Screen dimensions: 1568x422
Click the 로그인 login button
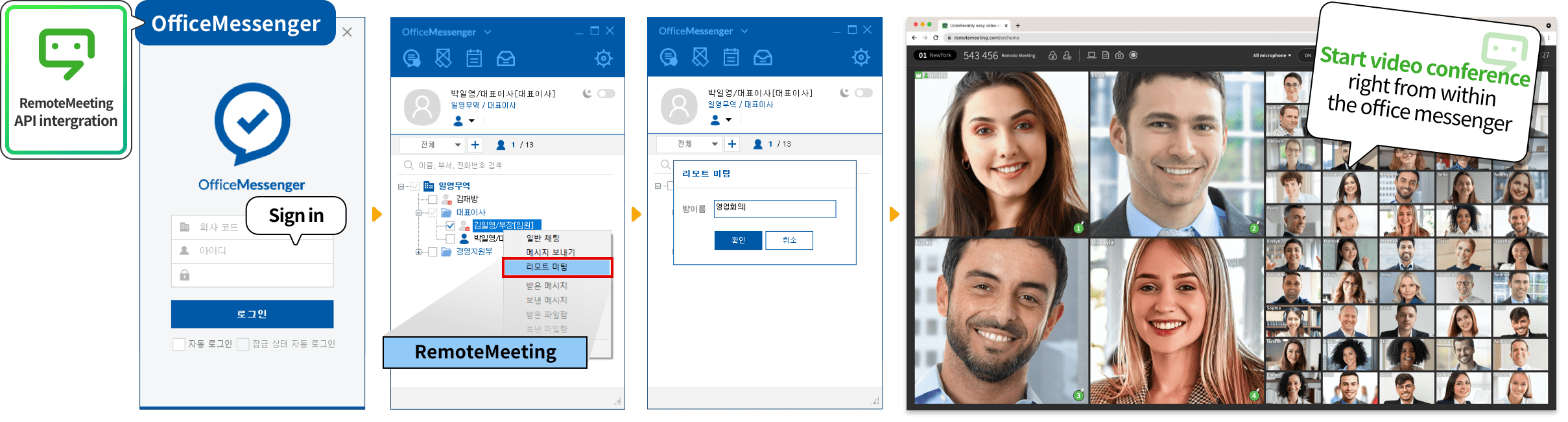coord(252,314)
